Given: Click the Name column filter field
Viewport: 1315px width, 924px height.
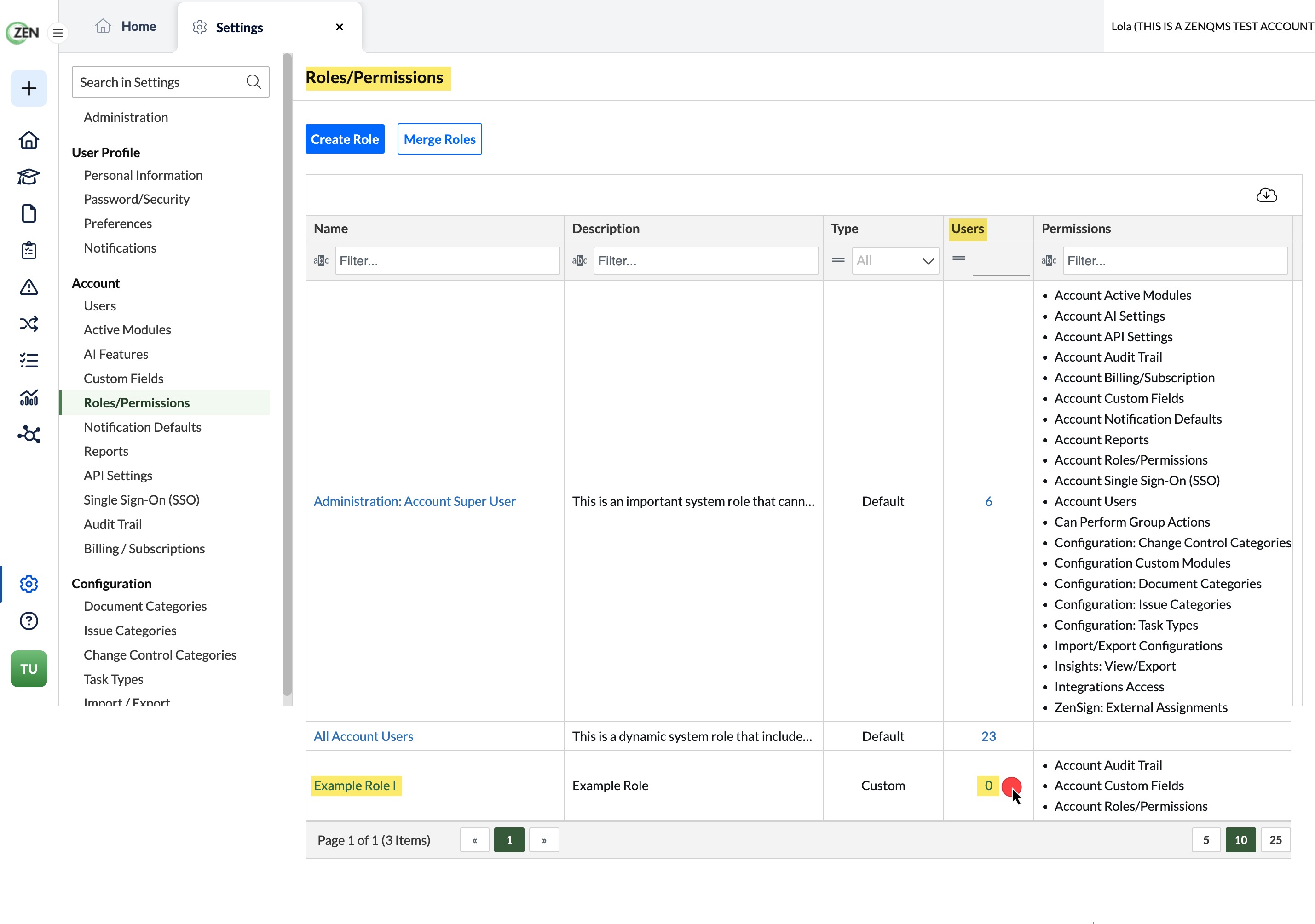Looking at the screenshot, I should (447, 260).
